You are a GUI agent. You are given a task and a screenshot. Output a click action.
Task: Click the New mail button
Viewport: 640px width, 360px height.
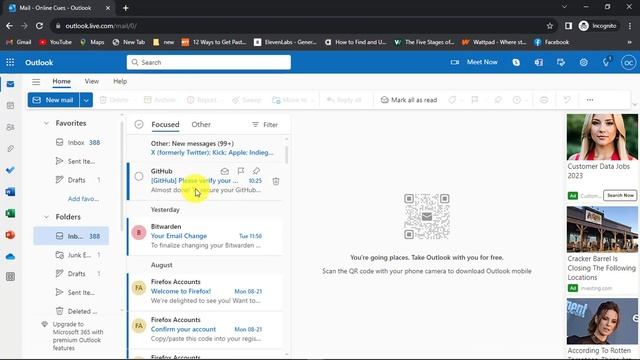coord(53,100)
